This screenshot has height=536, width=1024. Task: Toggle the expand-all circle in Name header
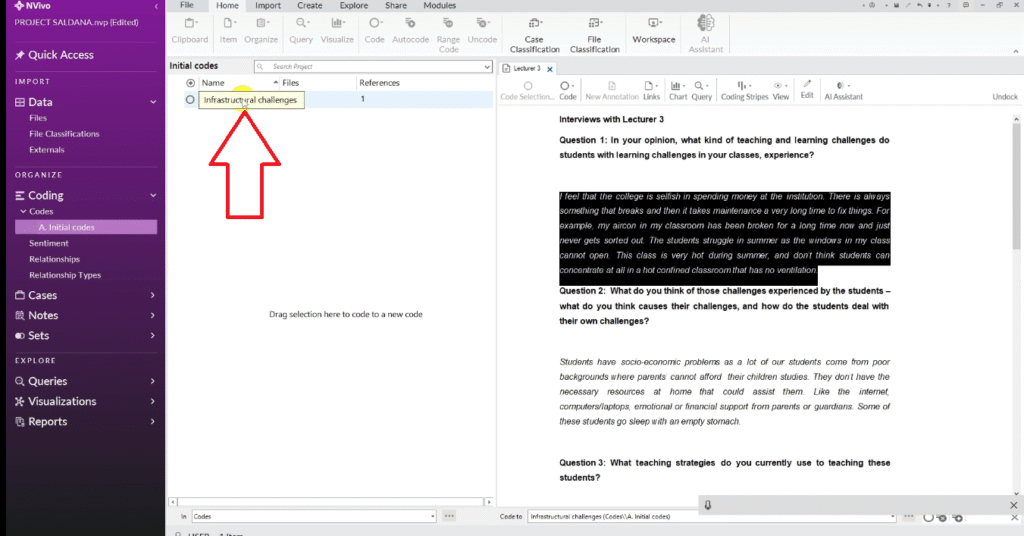(190, 83)
